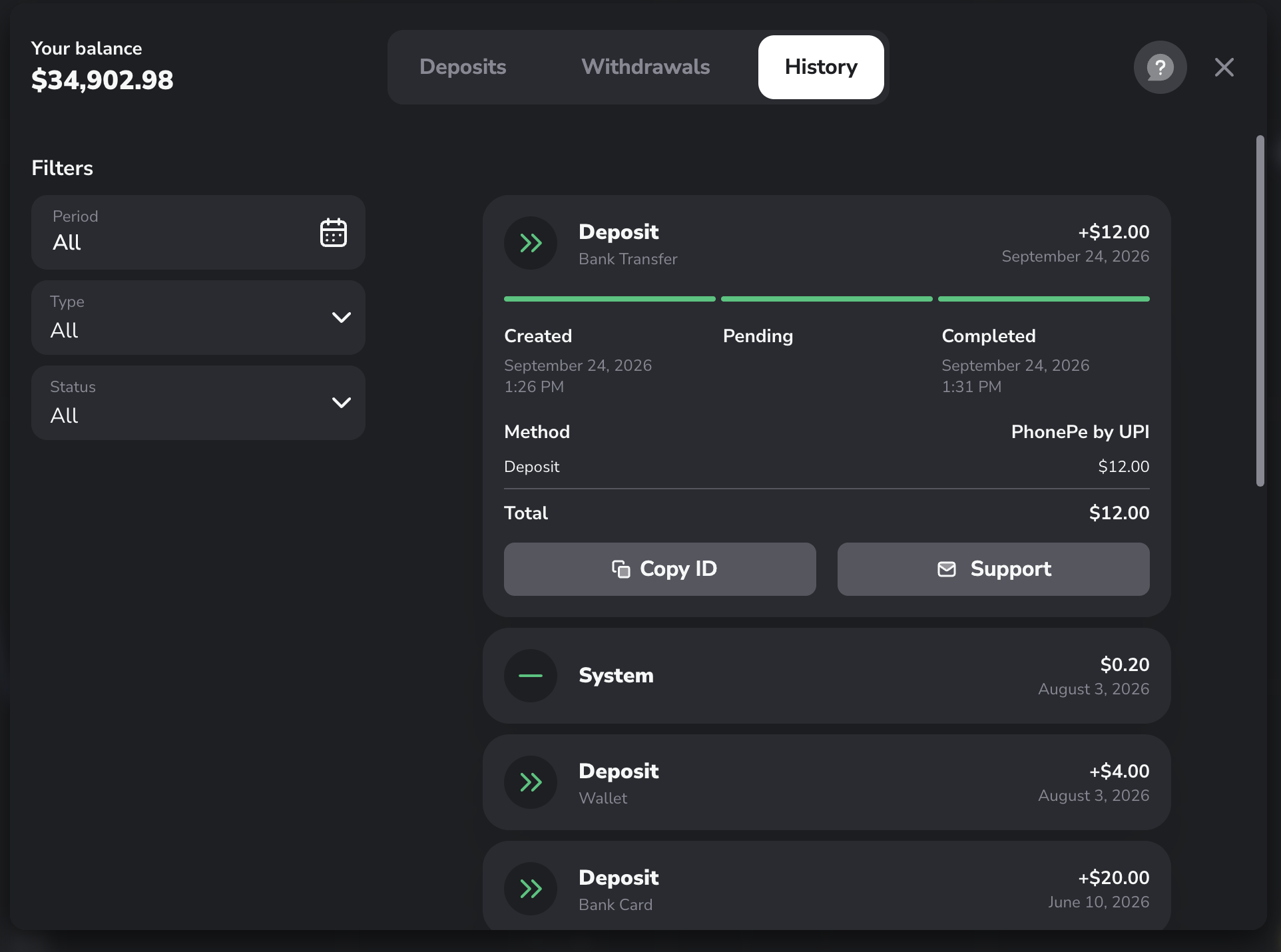Viewport: 1281px width, 952px height.
Task: Click the System transaction dash icon
Action: (531, 676)
